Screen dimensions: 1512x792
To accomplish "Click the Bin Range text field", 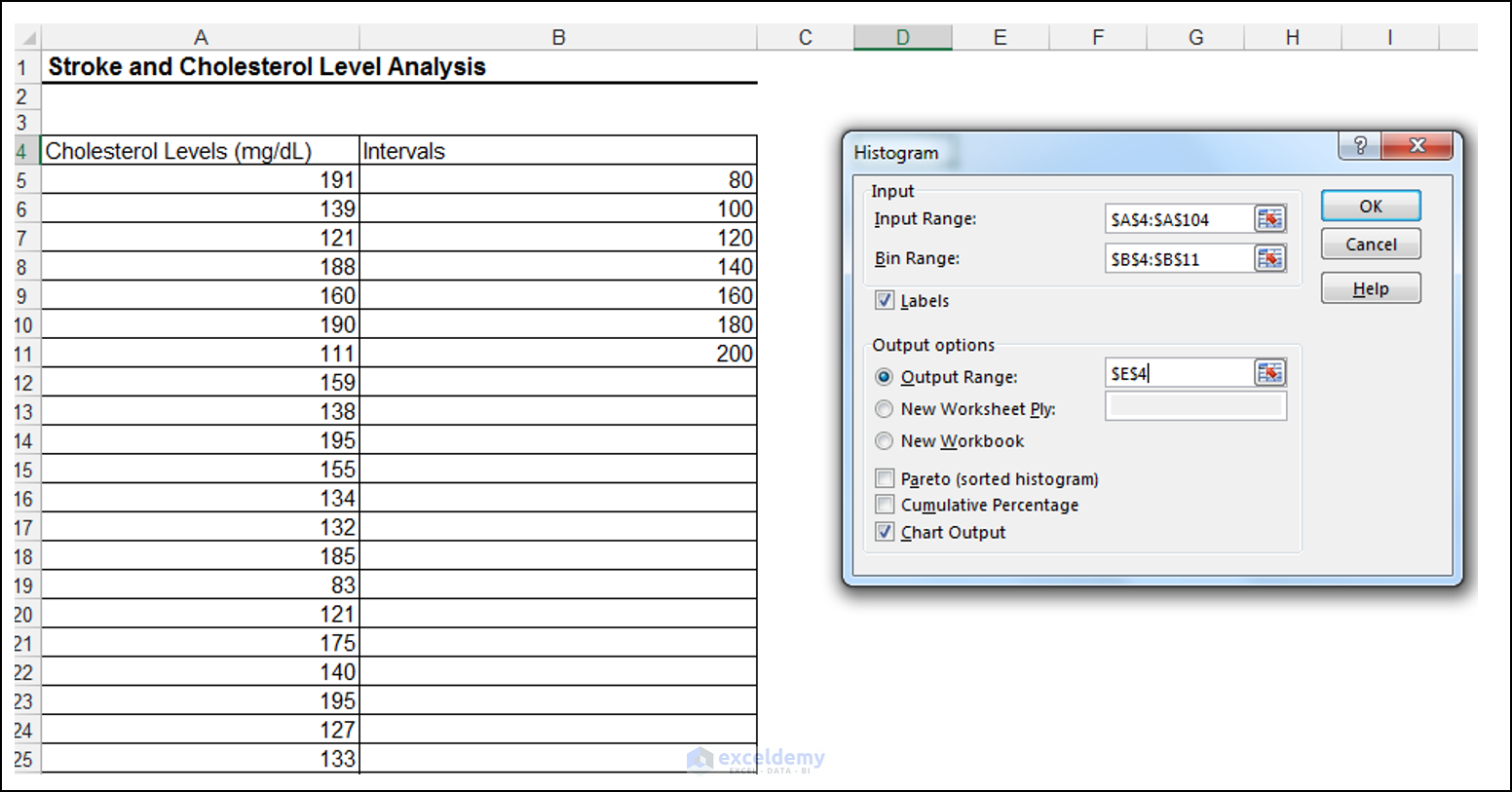I will [1179, 259].
